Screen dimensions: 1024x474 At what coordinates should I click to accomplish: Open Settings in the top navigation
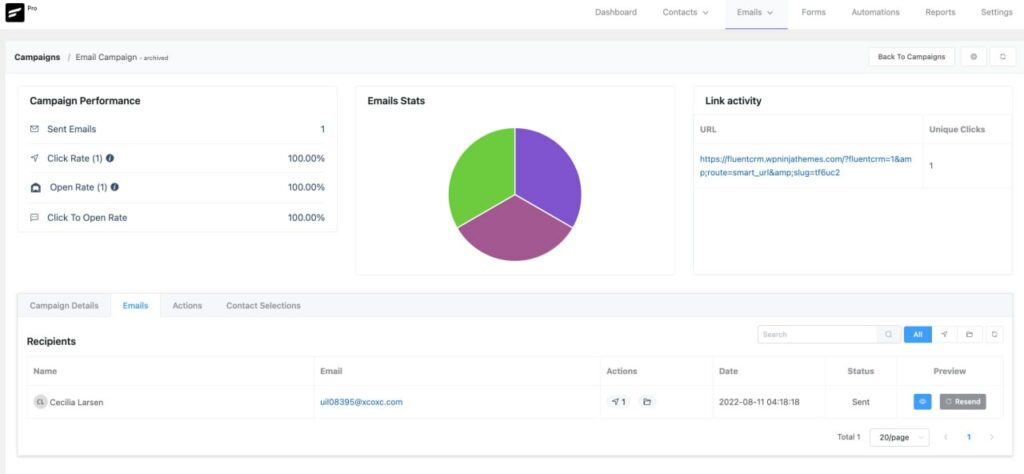(997, 12)
